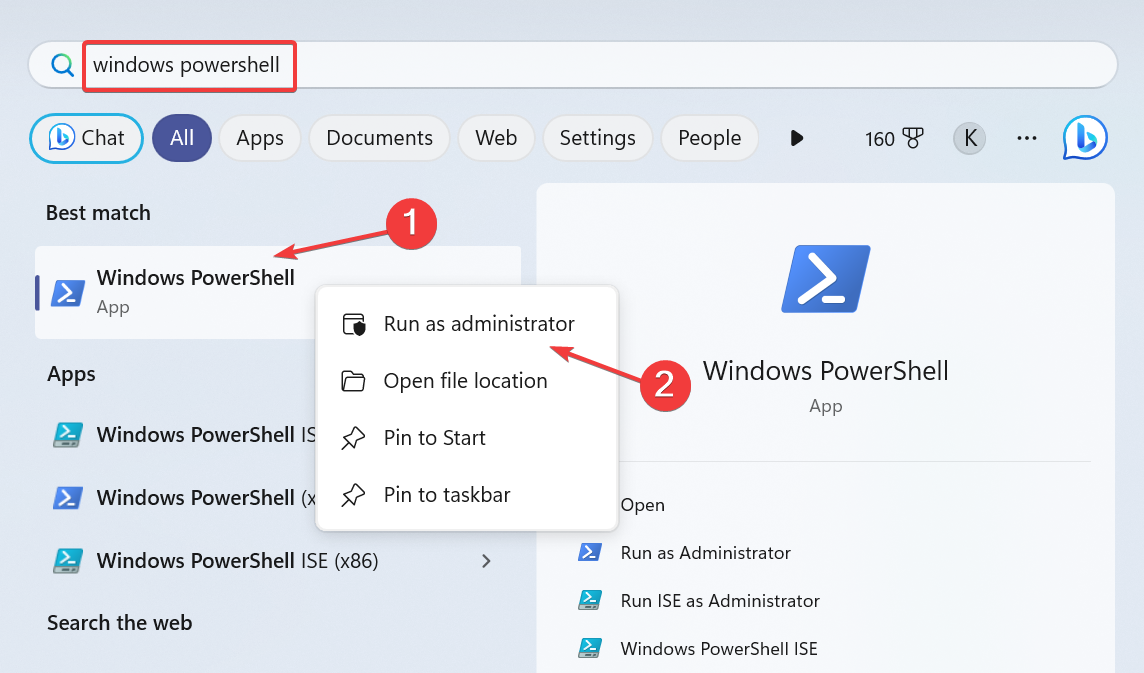
Task: Click Run as Administrator in right panel
Action: click(705, 553)
